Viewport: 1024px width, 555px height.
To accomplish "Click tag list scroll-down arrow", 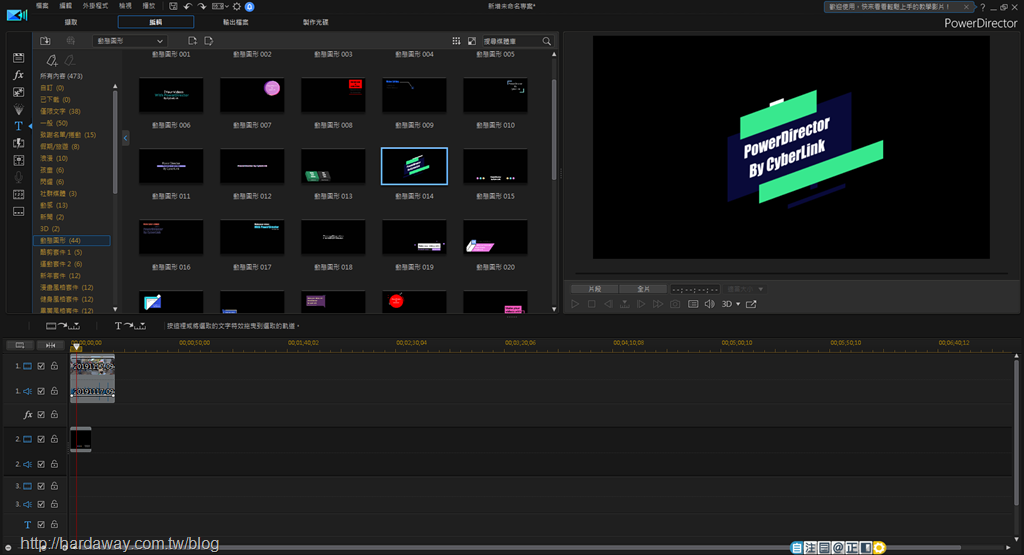I will (x=115, y=309).
